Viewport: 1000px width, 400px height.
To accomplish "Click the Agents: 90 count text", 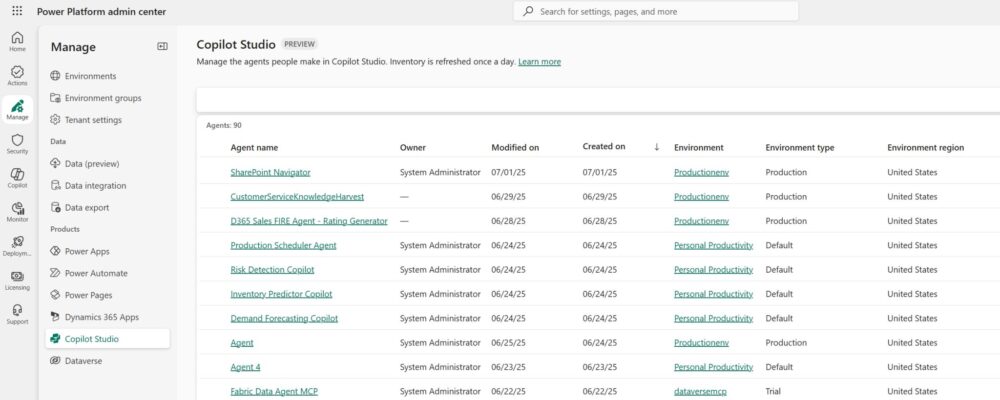I will tap(224, 126).
